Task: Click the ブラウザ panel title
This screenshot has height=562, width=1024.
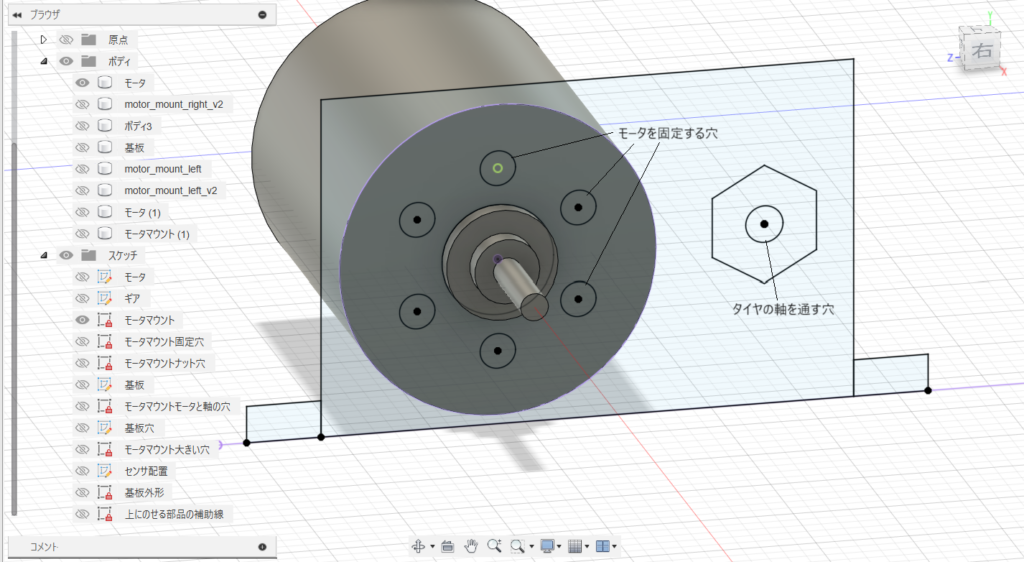Action: click(45, 14)
